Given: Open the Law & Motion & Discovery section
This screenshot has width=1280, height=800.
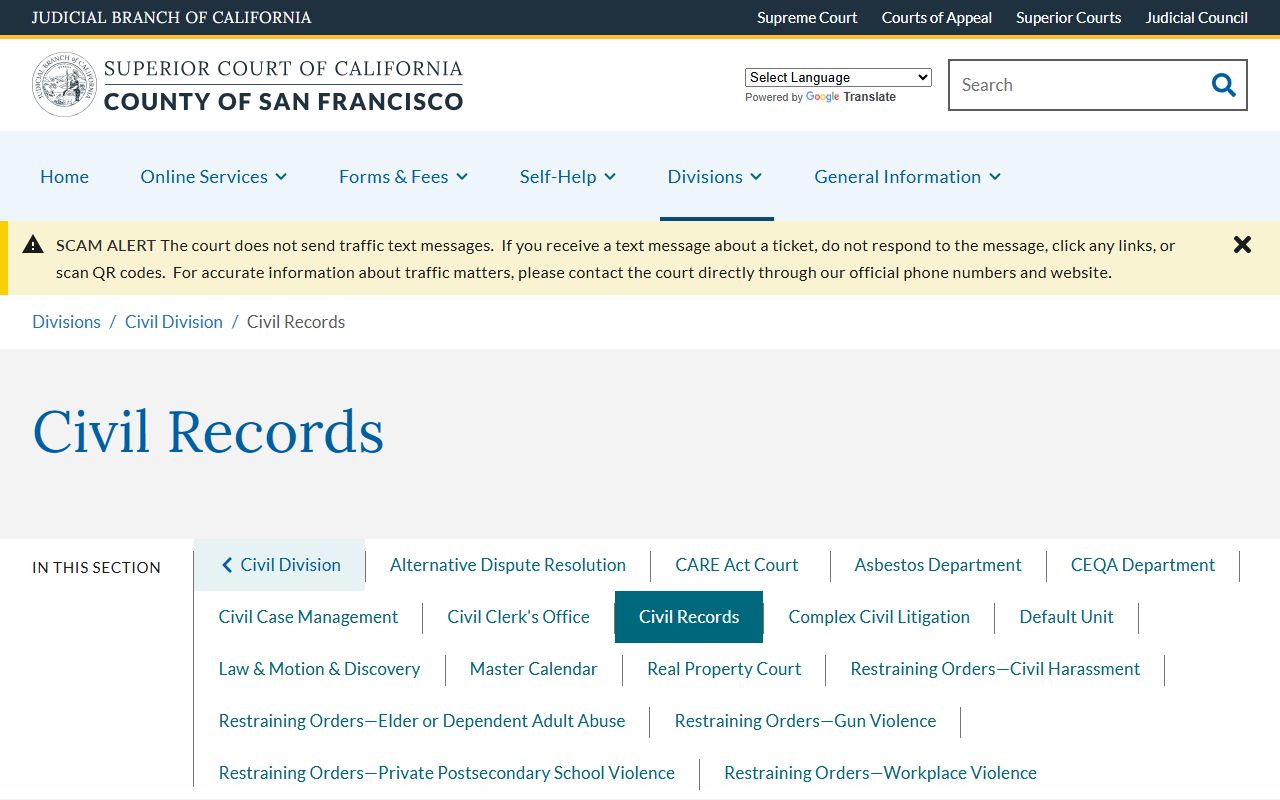Looking at the screenshot, I should (x=319, y=669).
